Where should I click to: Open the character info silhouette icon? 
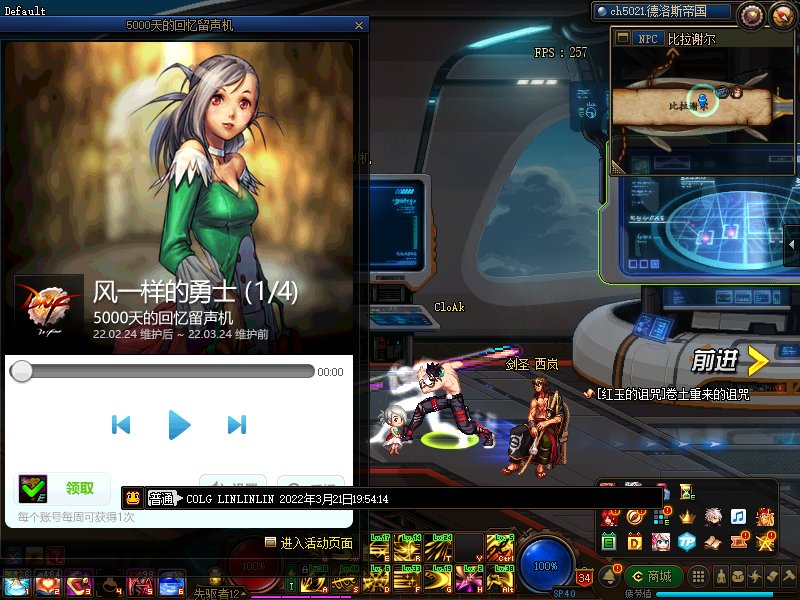[x=721, y=577]
